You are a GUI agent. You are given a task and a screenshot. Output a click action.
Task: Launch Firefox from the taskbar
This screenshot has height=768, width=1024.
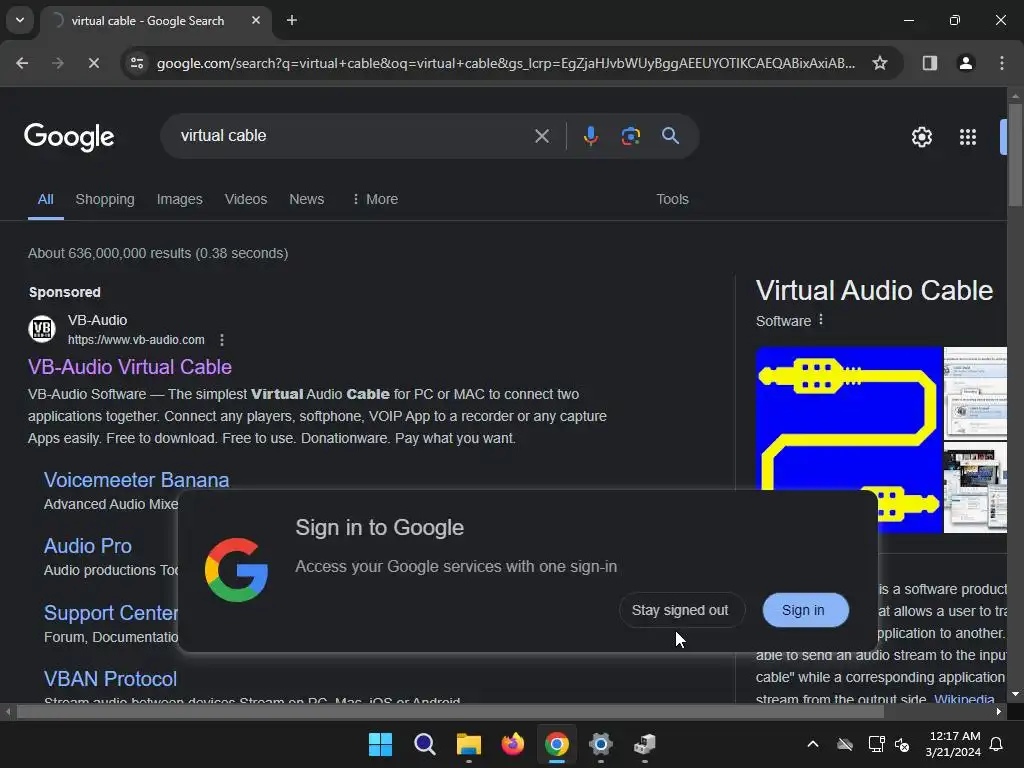click(x=513, y=744)
